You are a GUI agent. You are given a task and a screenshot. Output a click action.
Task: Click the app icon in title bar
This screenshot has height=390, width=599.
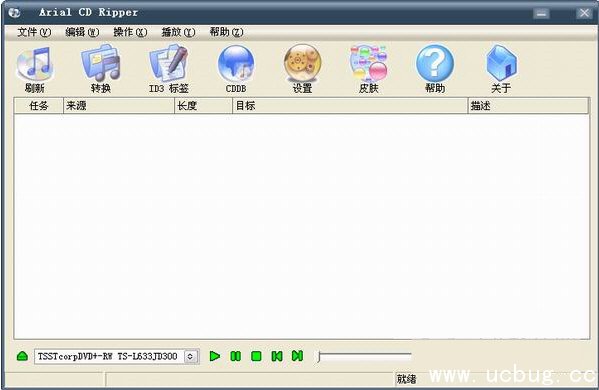pyautogui.click(x=14, y=13)
